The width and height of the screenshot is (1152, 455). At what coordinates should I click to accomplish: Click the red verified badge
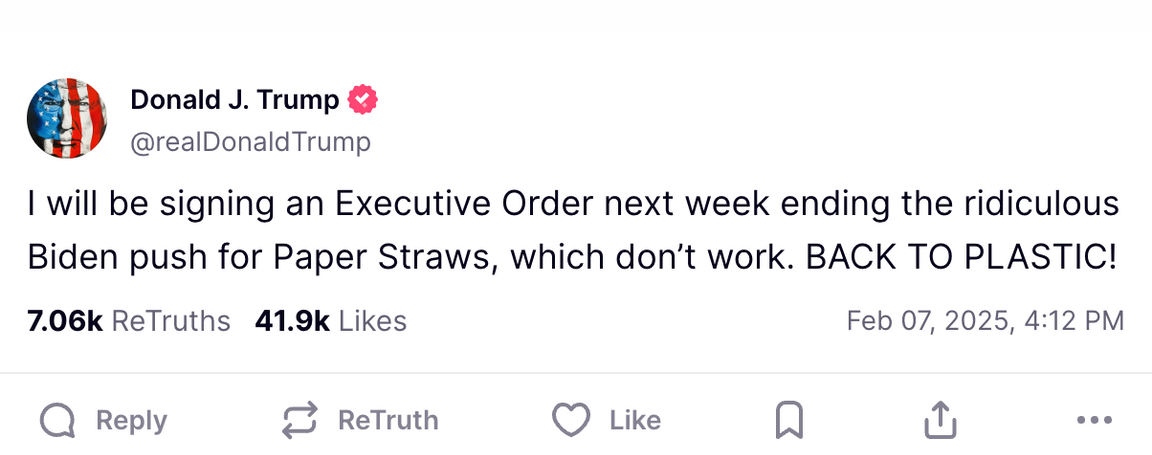(x=362, y=100)
